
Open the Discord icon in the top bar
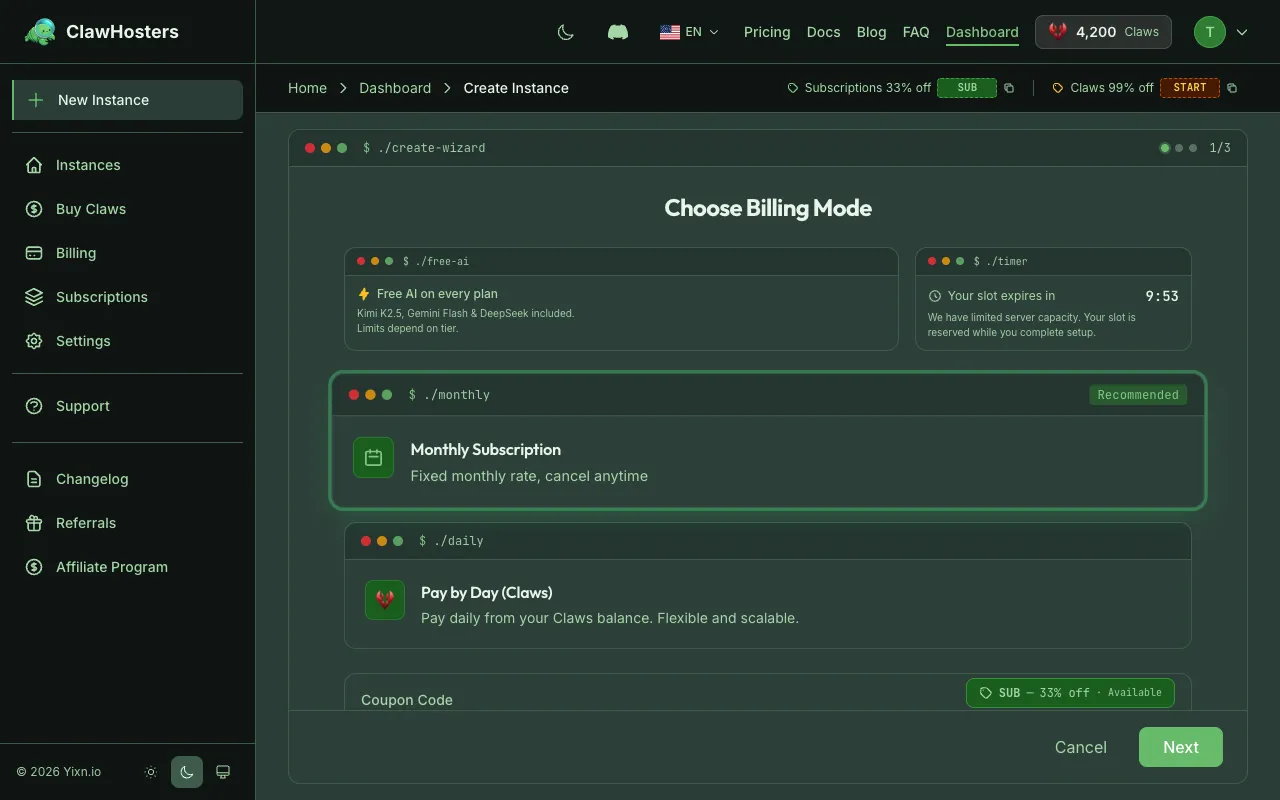click(x=617, y=31)
